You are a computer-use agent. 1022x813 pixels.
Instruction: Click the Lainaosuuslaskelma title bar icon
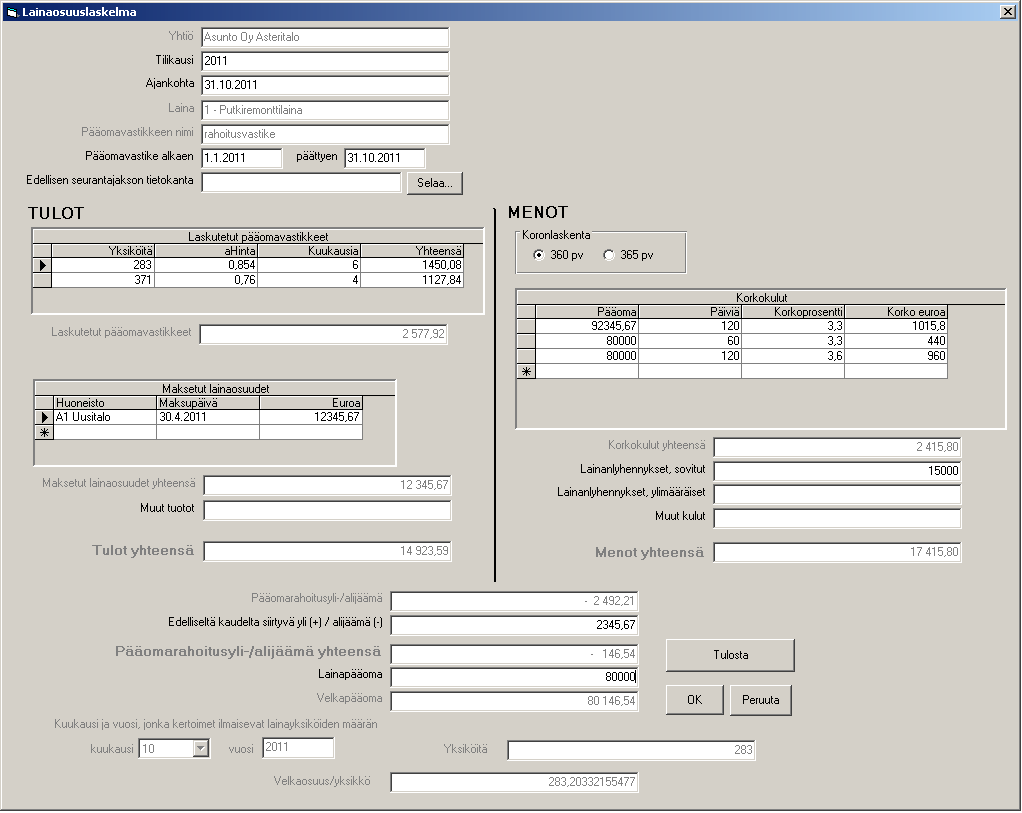point(12,12)
